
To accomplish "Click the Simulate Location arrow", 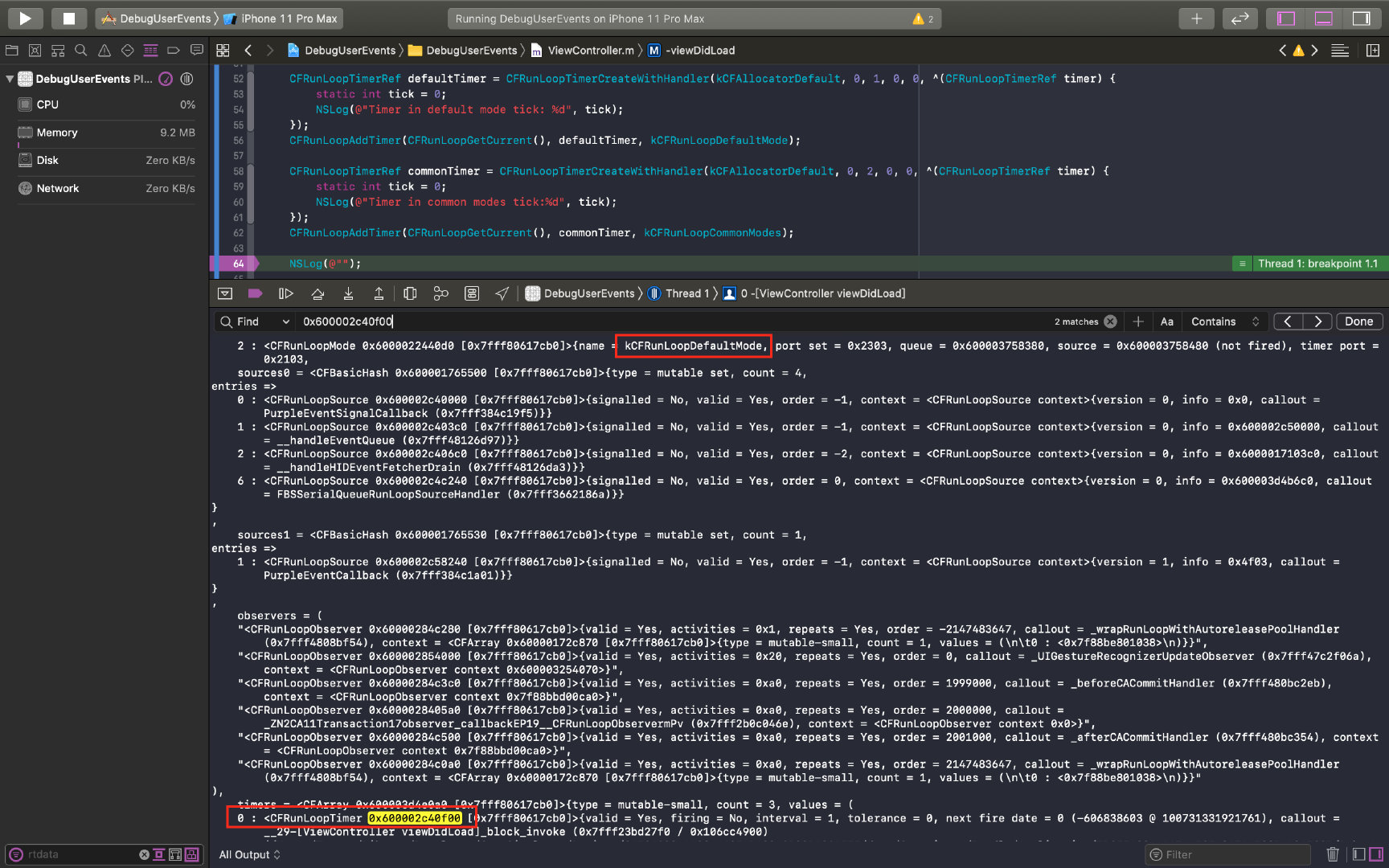I will [x=502, y=293].
